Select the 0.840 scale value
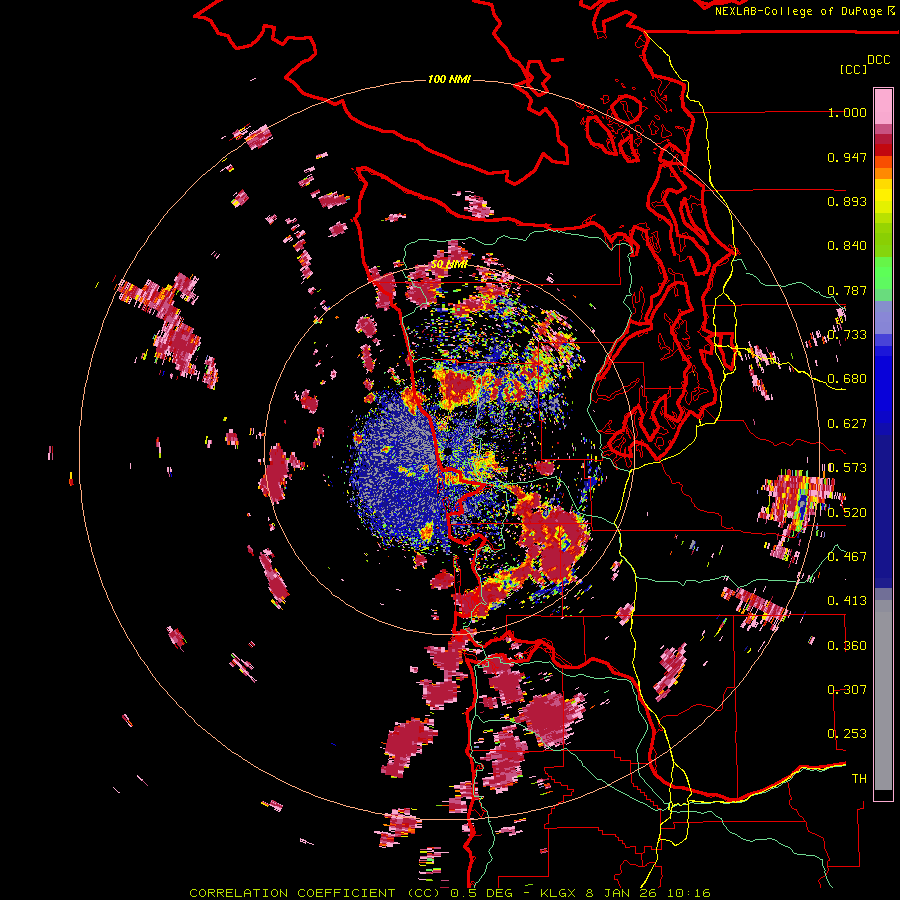This screenshot has height=900, width=900. pyautogui.click(x=847, y=246)
